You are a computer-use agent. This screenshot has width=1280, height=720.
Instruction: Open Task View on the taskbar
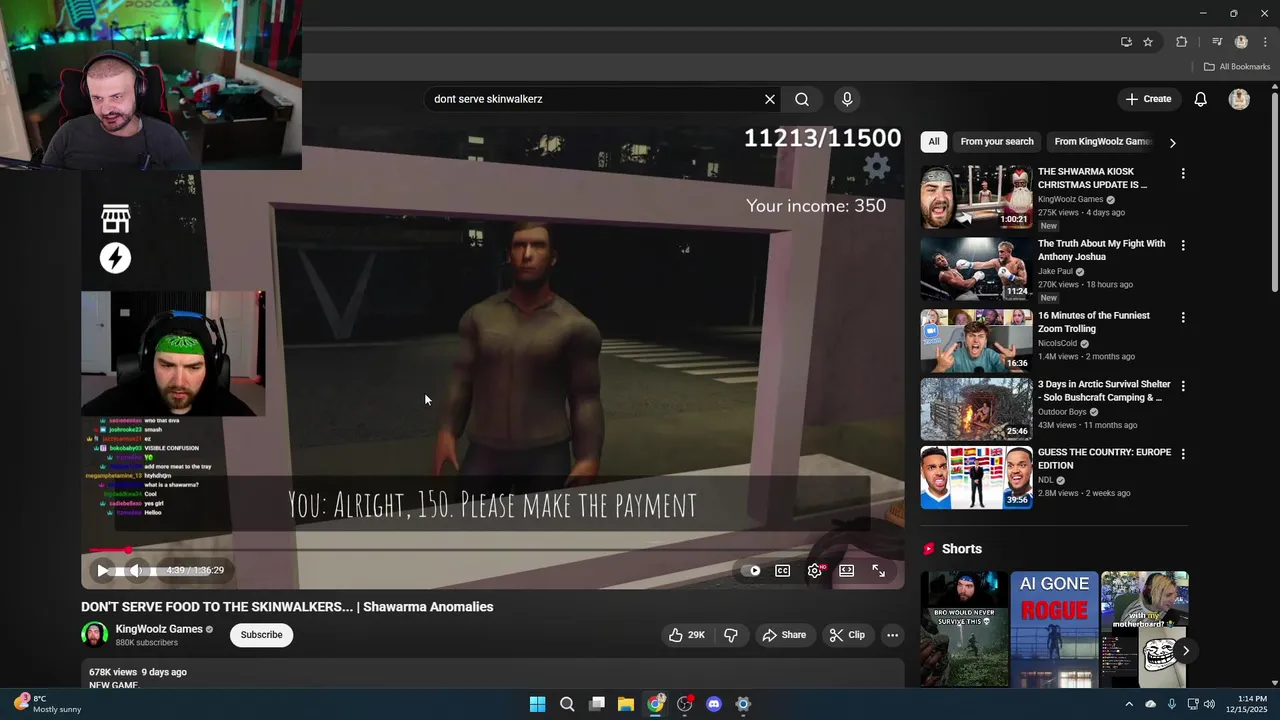597,704
